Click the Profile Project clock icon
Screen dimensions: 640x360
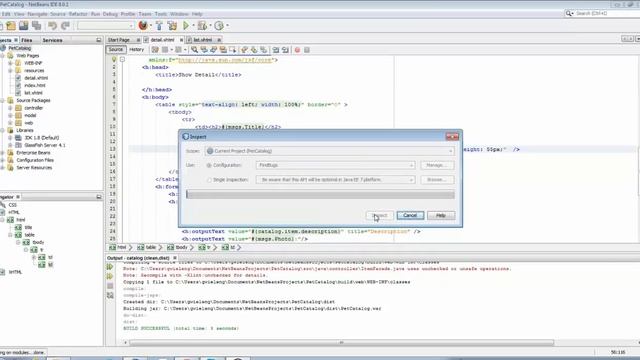(x=219, y=26)
